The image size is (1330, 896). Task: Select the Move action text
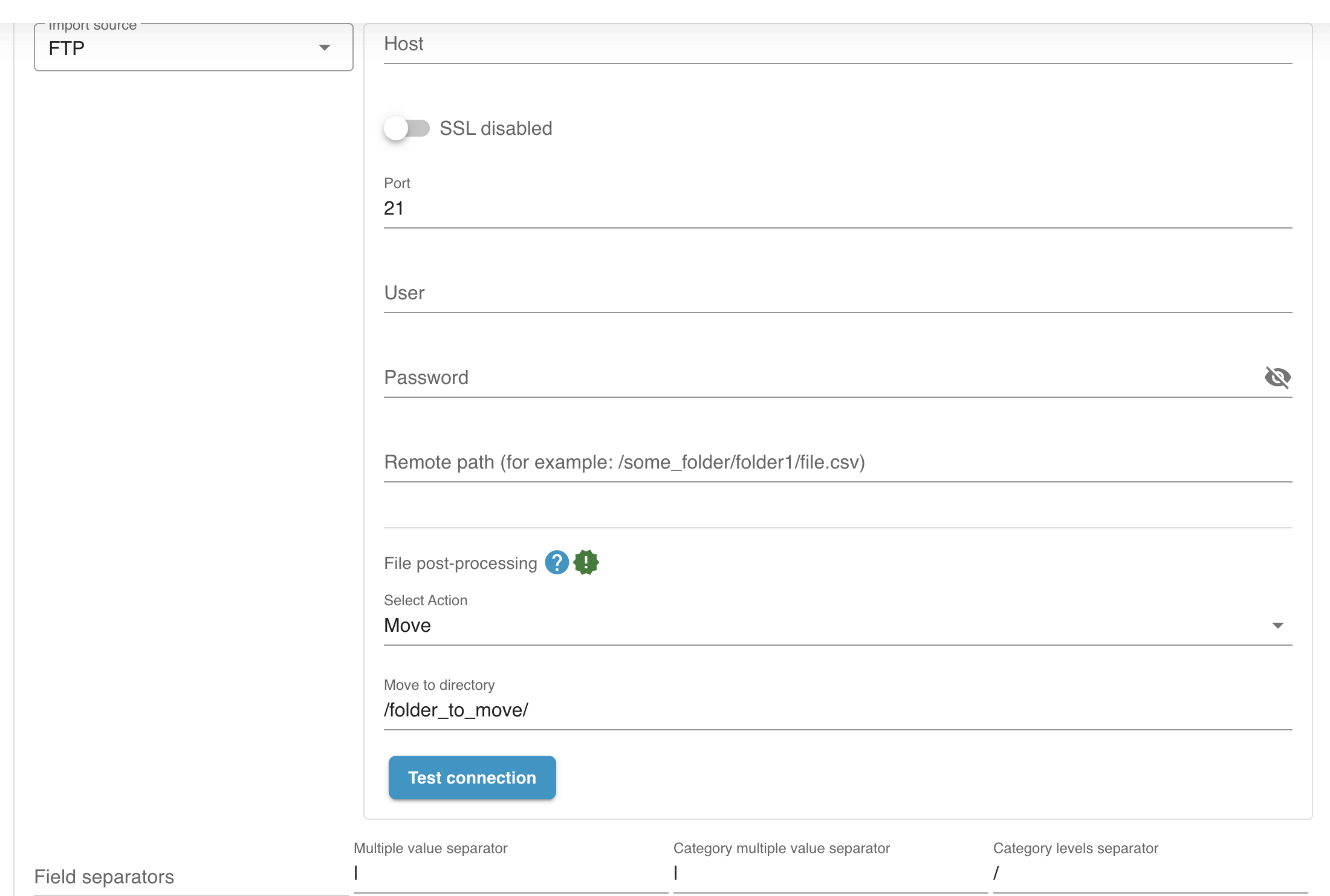coord(406,625)
